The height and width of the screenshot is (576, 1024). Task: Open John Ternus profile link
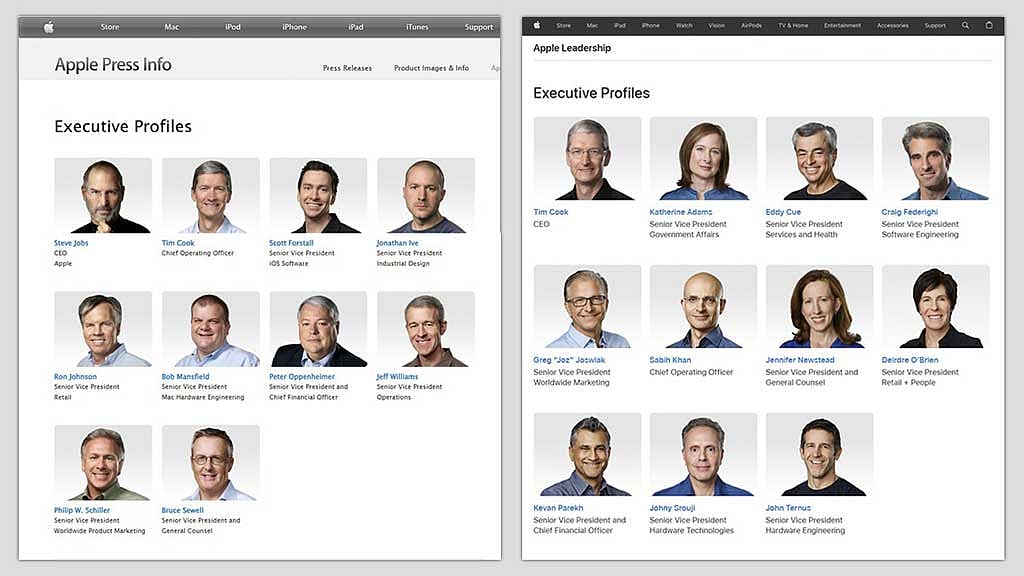tap(788, 508)
